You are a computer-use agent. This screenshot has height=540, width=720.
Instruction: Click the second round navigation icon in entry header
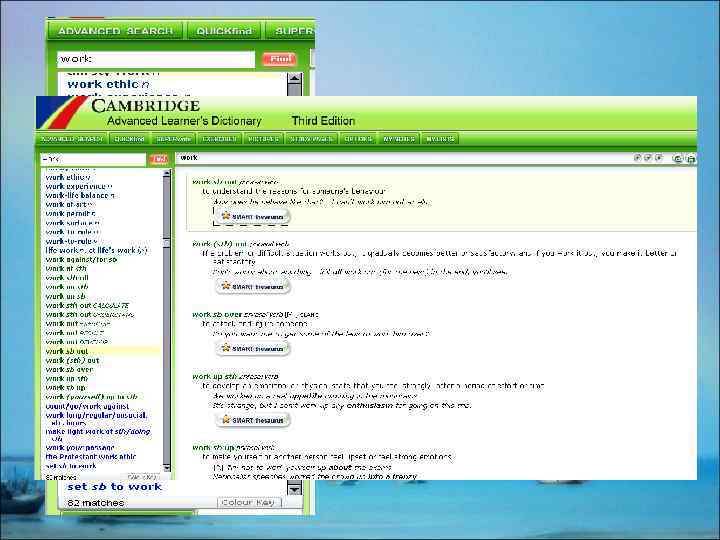click(x=648, y=158)
